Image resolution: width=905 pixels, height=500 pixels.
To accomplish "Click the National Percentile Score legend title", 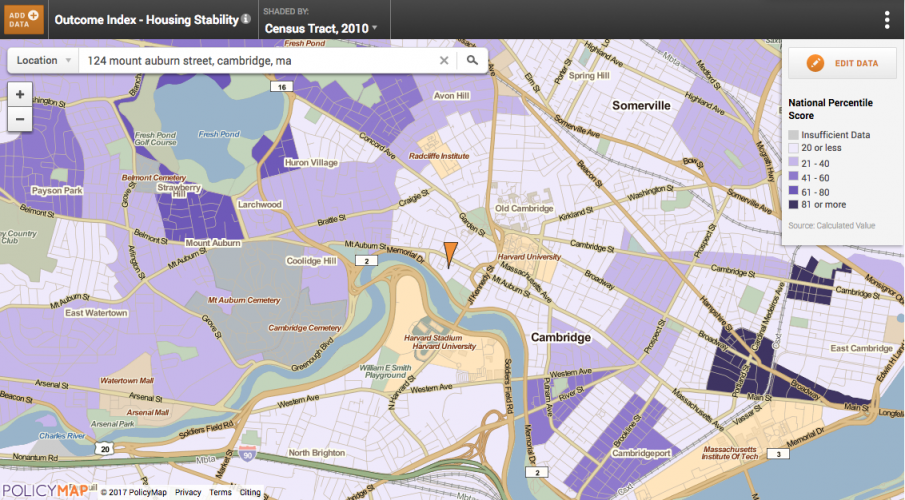I will [x=830, y=109].
